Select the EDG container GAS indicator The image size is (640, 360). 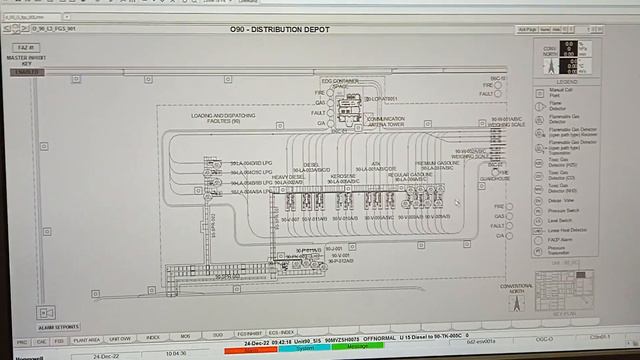(x=330, y=103)
